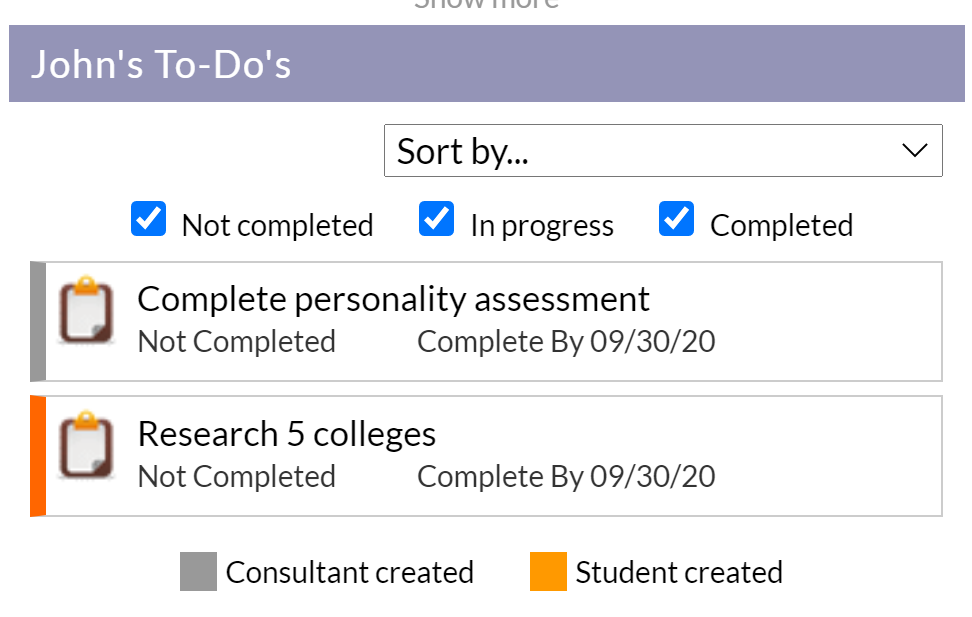972x617 pixels.
Task: Click the gray stripe on personality assessment card
Action: (38, 322)
